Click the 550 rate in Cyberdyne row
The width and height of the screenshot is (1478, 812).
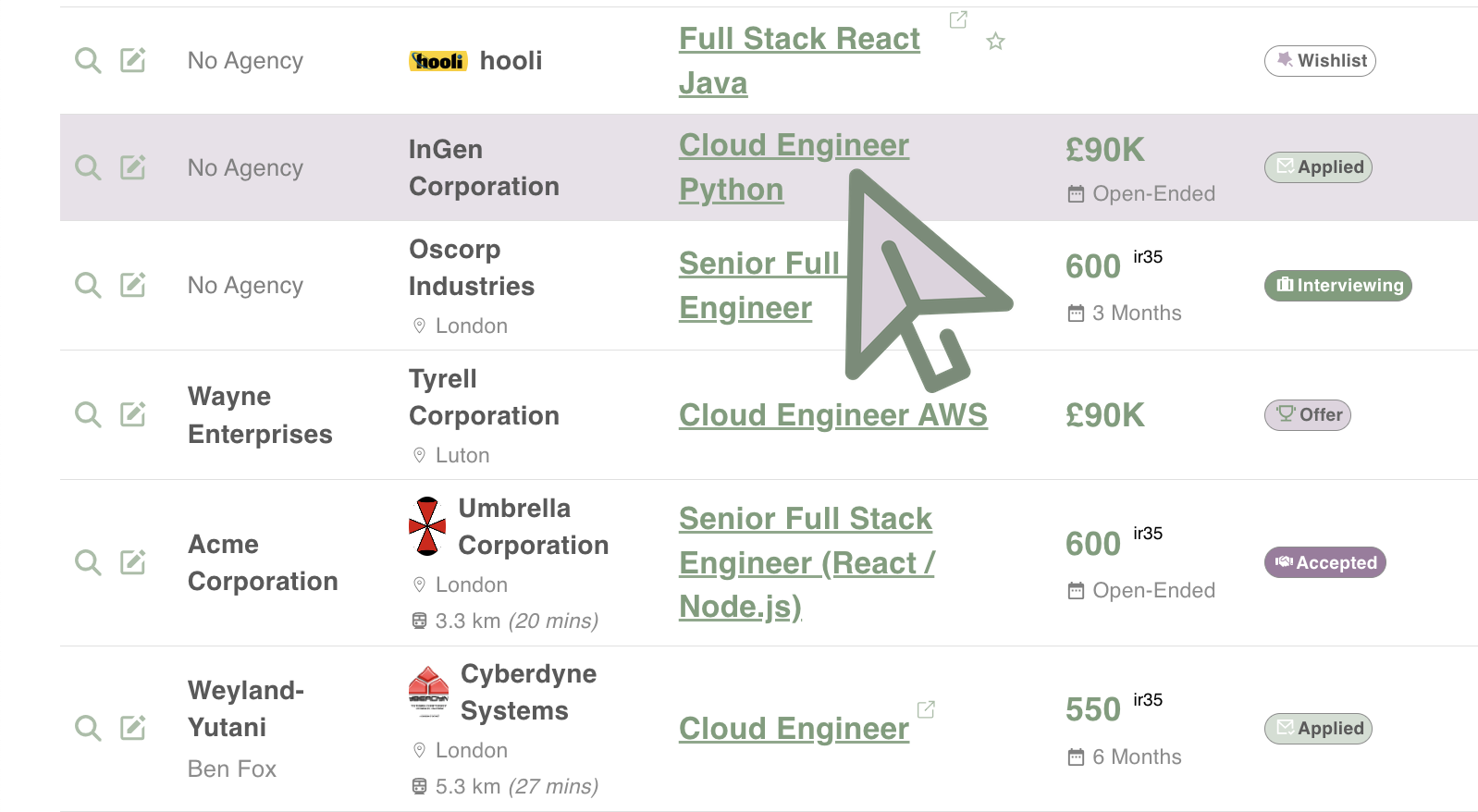click(x=1093, y=709)
